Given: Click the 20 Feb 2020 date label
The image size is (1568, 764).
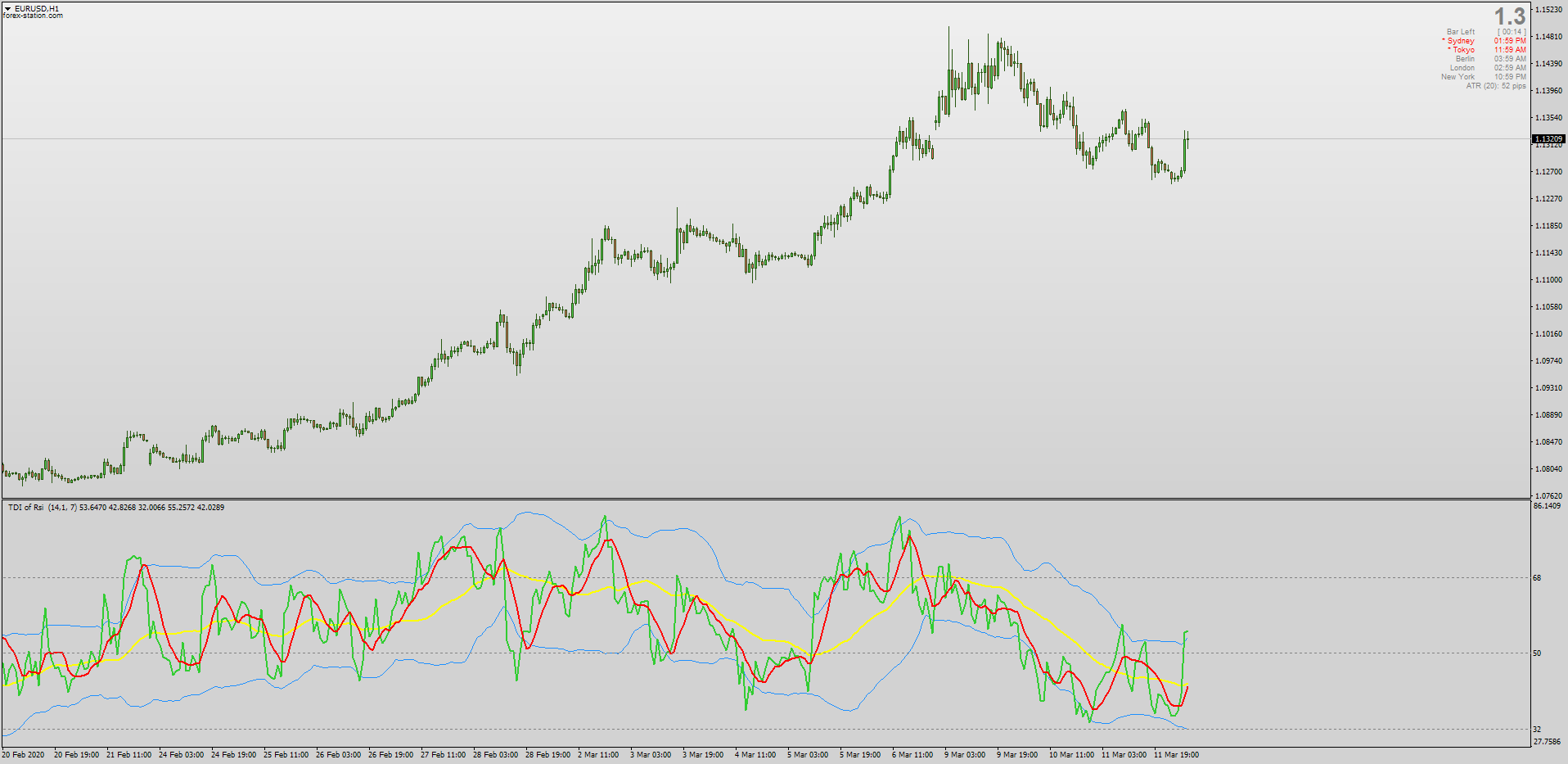Looking at the screenshot, I should pyautogui.click(x=24, y=755).
